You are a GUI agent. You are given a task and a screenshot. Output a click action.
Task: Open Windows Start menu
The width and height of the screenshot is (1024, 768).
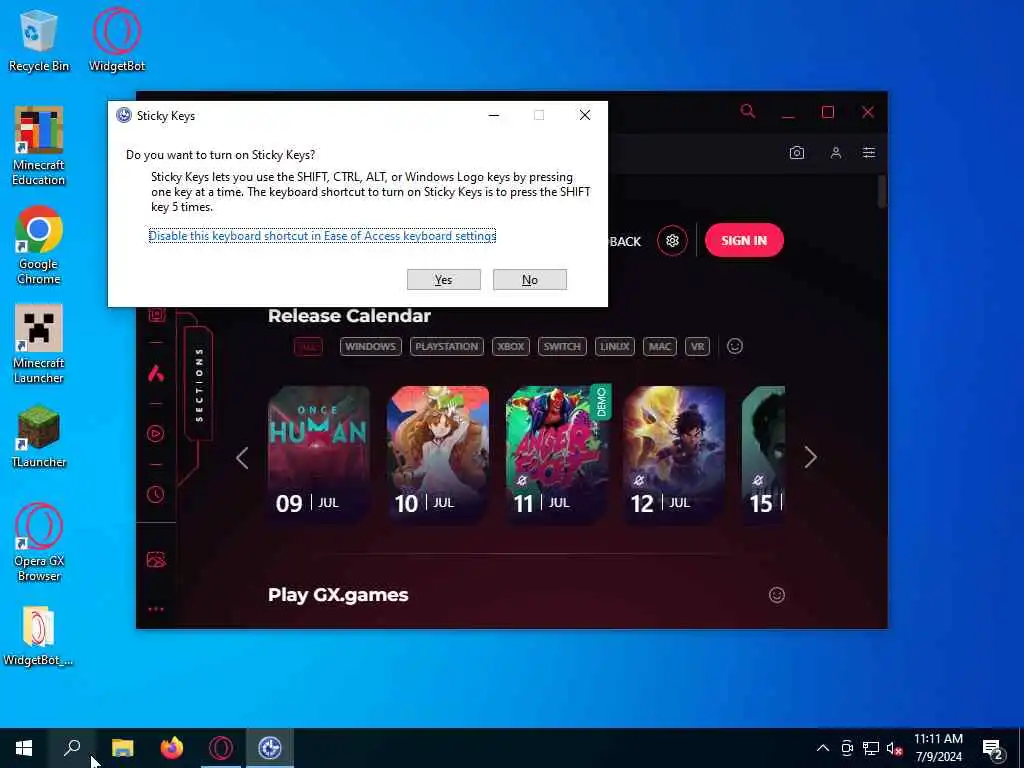(x=24, y=748)
